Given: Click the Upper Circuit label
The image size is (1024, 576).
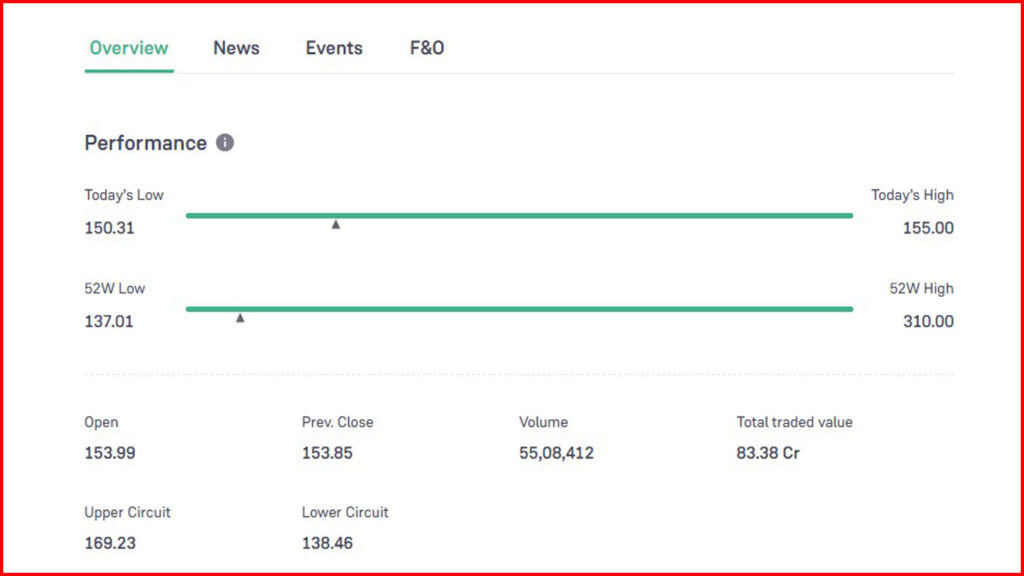Looking at the screenshot, I should (x=127, y=513).
